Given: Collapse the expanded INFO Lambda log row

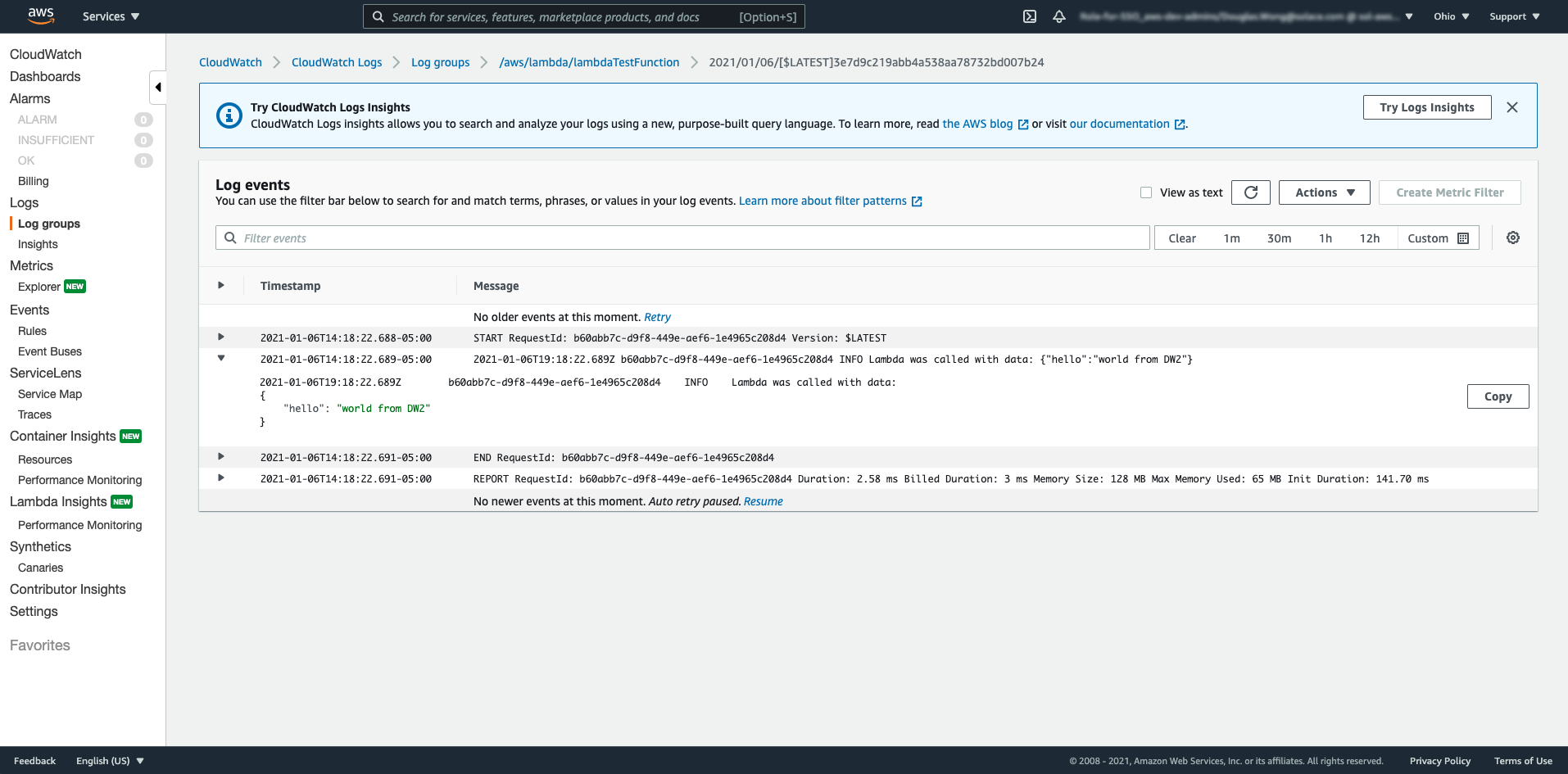Looking at the screenshot, I should click(221, 359).
